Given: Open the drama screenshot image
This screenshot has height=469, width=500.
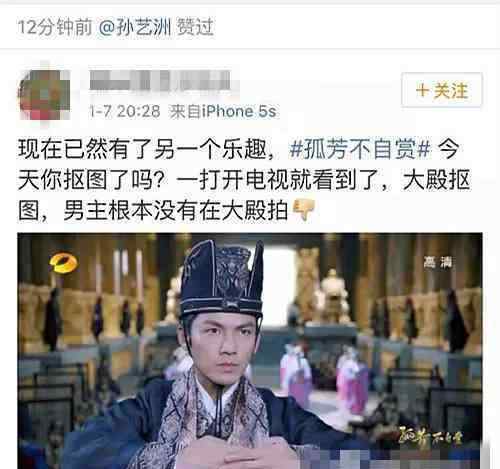Looking at the screenshot, I should click(250, 351).
